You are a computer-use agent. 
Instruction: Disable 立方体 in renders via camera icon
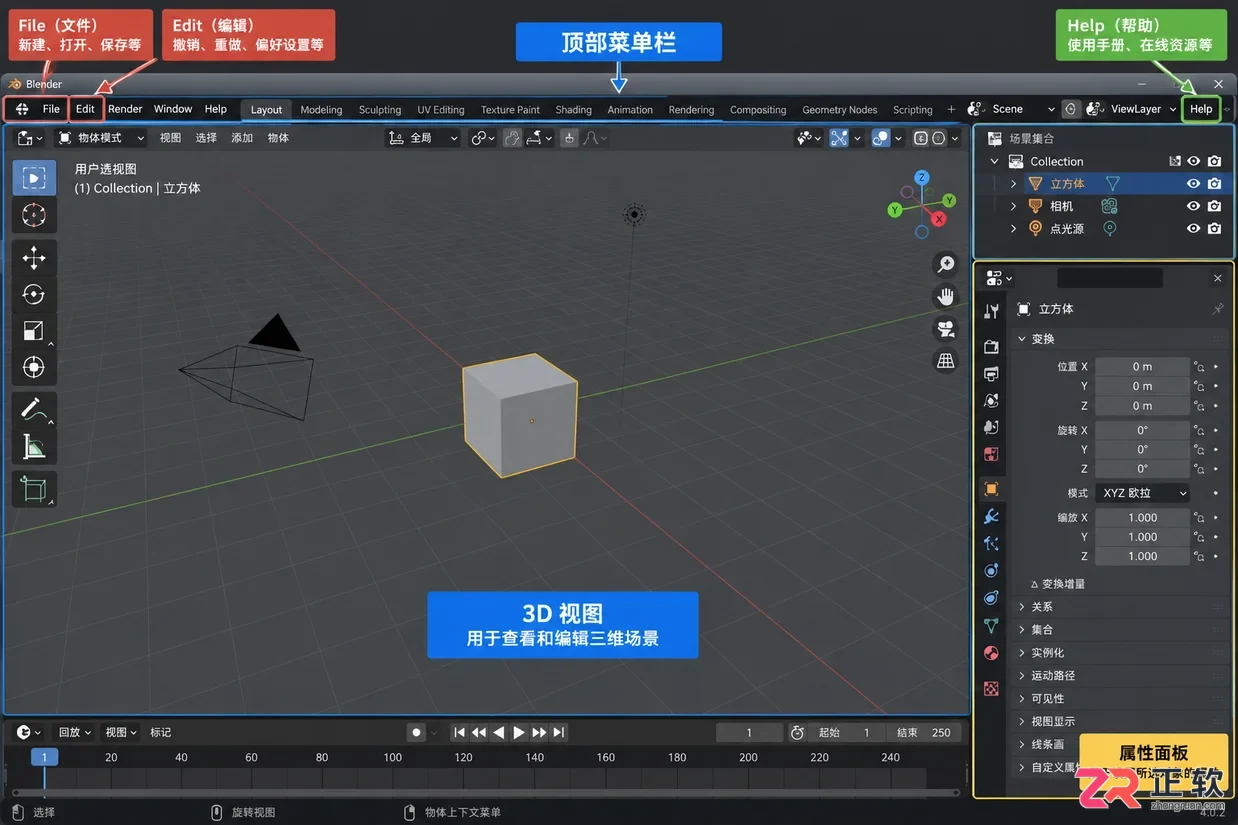tap(1214, 184)
